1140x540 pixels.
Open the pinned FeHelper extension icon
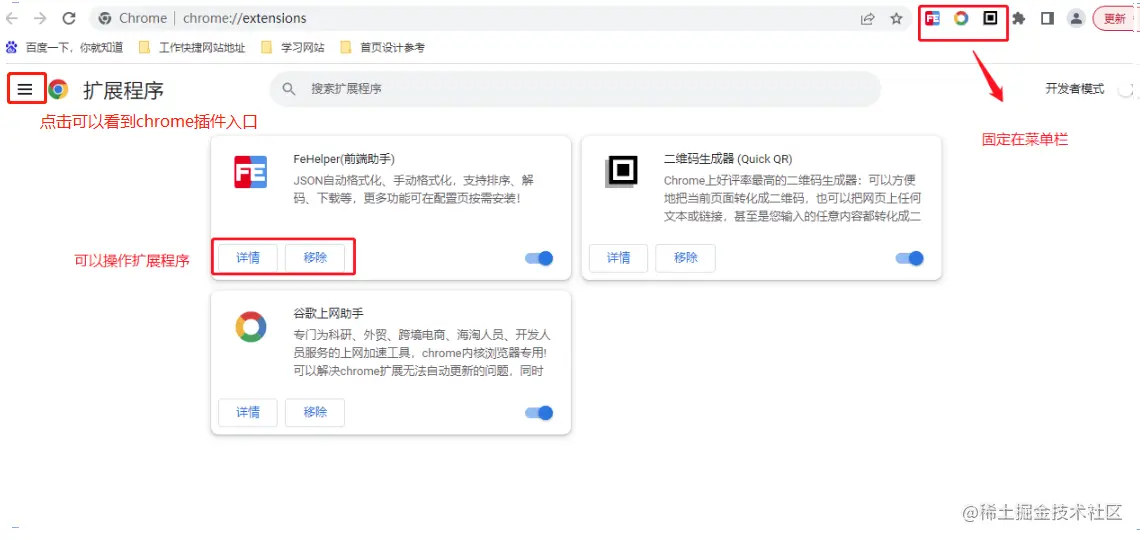[932, 19]
